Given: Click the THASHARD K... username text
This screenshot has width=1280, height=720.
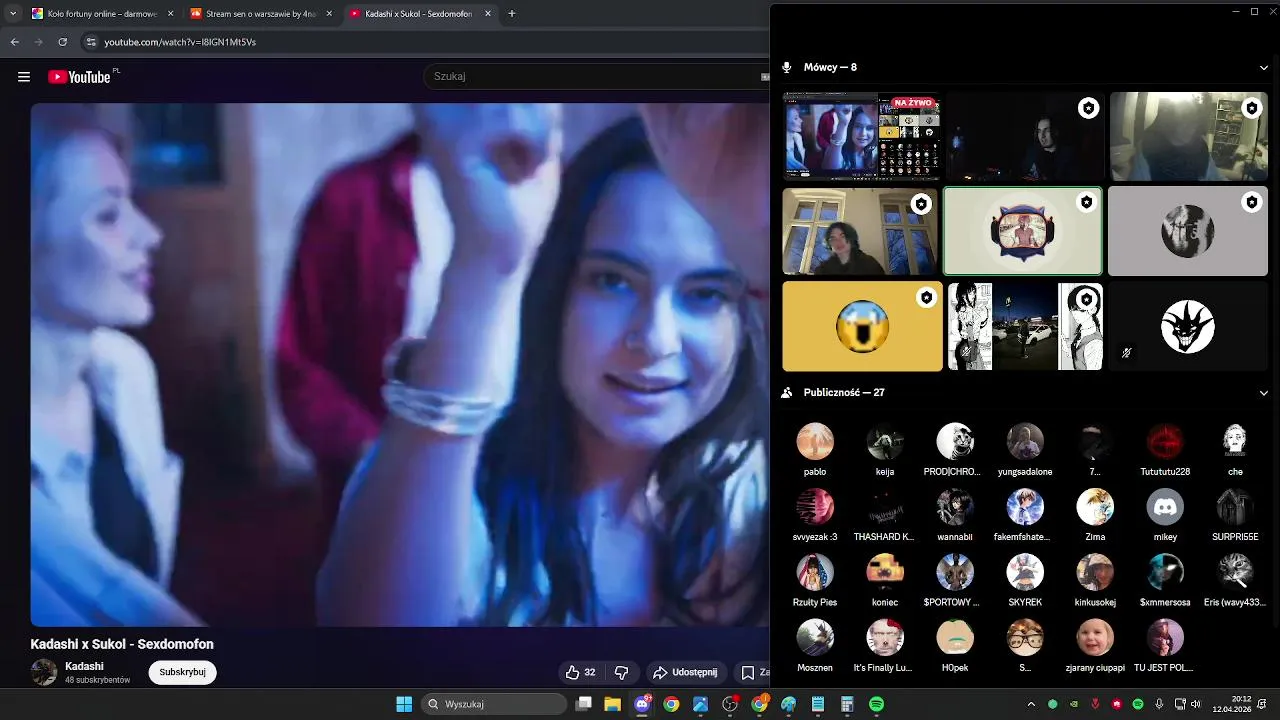Looking at the screenshot, I should [884, 537].
